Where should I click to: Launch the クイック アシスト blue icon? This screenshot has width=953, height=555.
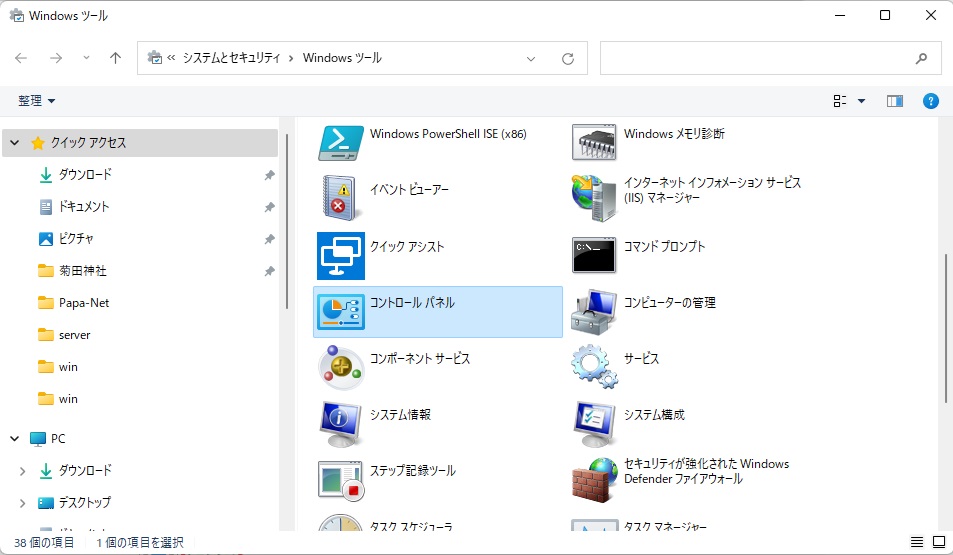click(341, 256)
